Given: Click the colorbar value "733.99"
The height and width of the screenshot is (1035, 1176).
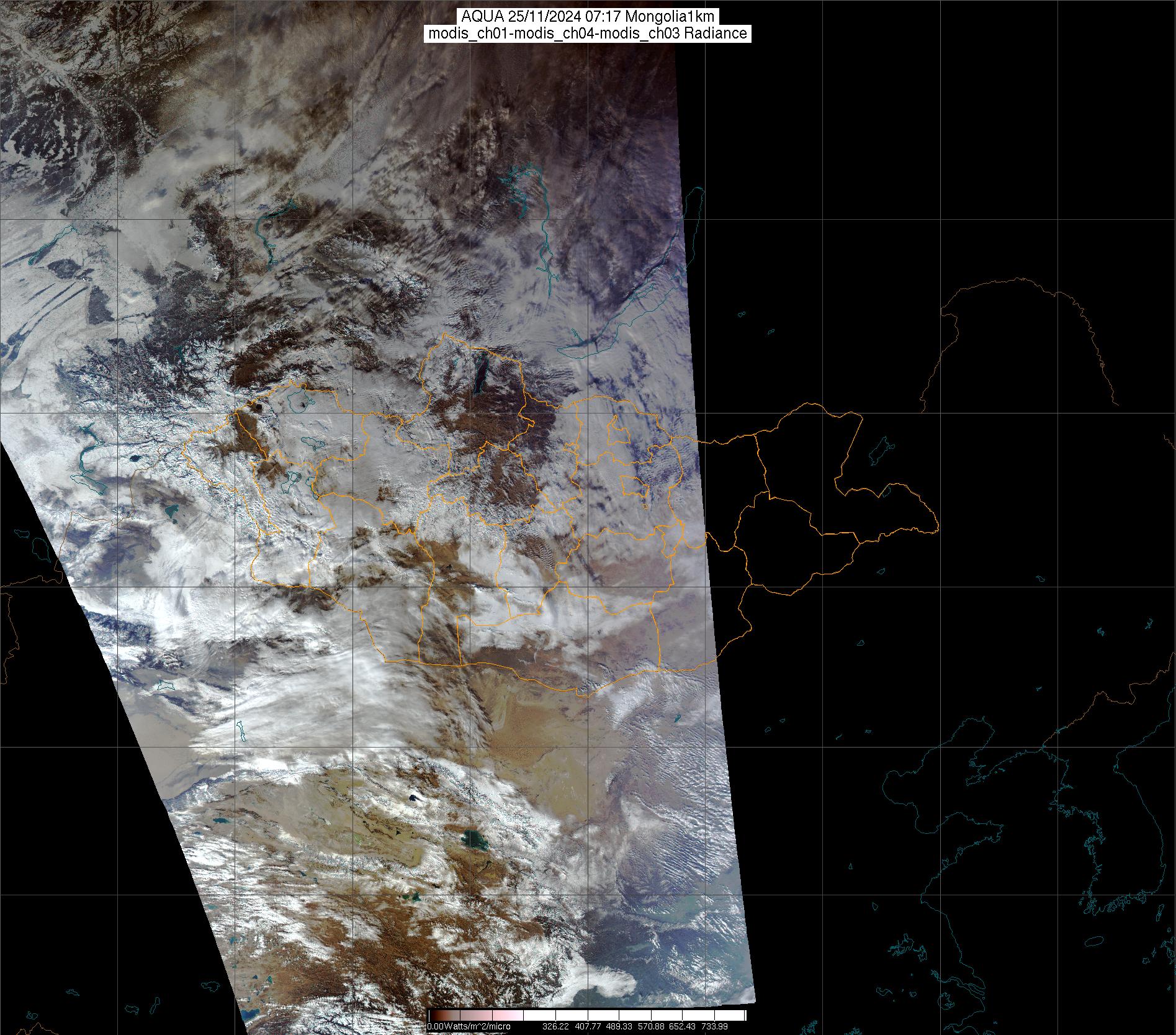Looking at the screenshot, I should click(x=714, y=1026).
